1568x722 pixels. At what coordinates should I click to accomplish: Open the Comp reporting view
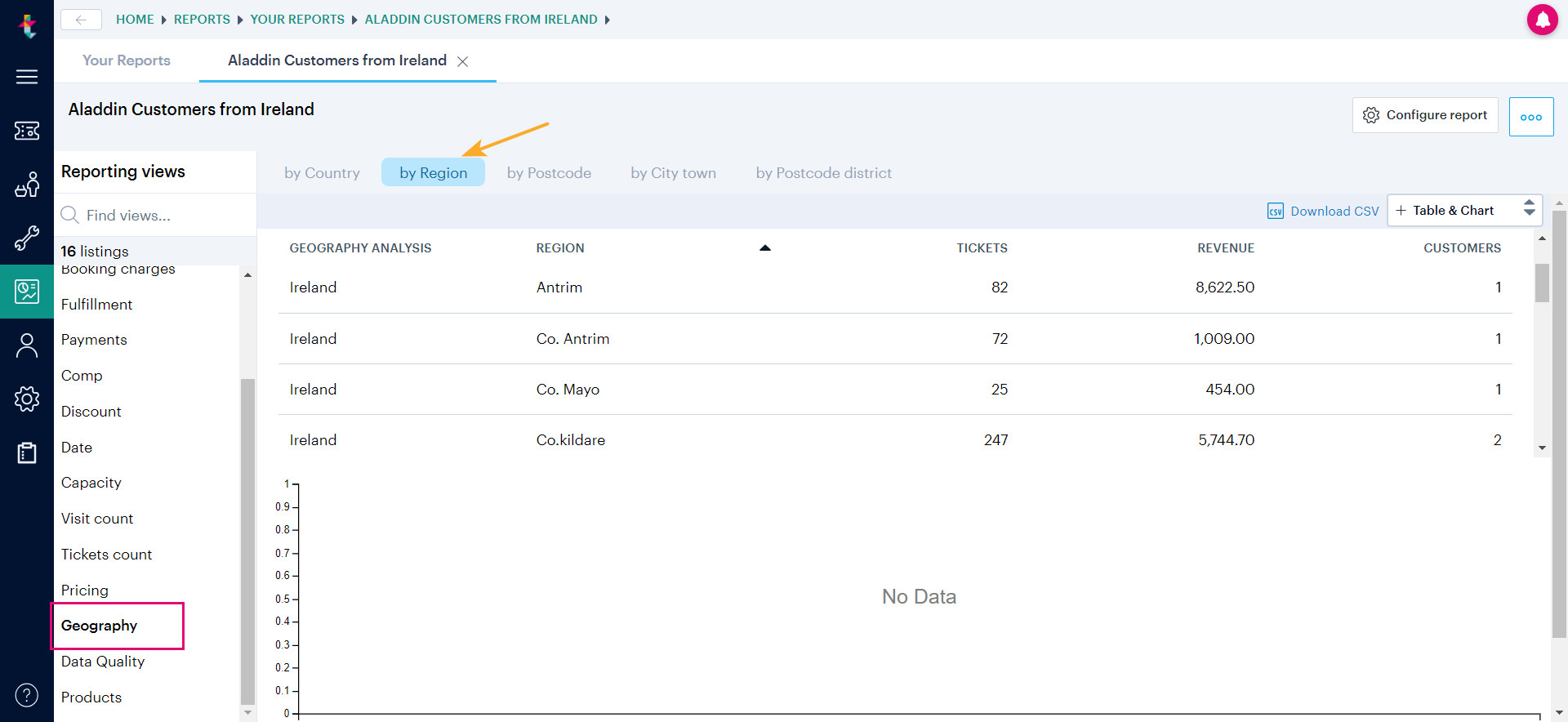tap(82, 376)
